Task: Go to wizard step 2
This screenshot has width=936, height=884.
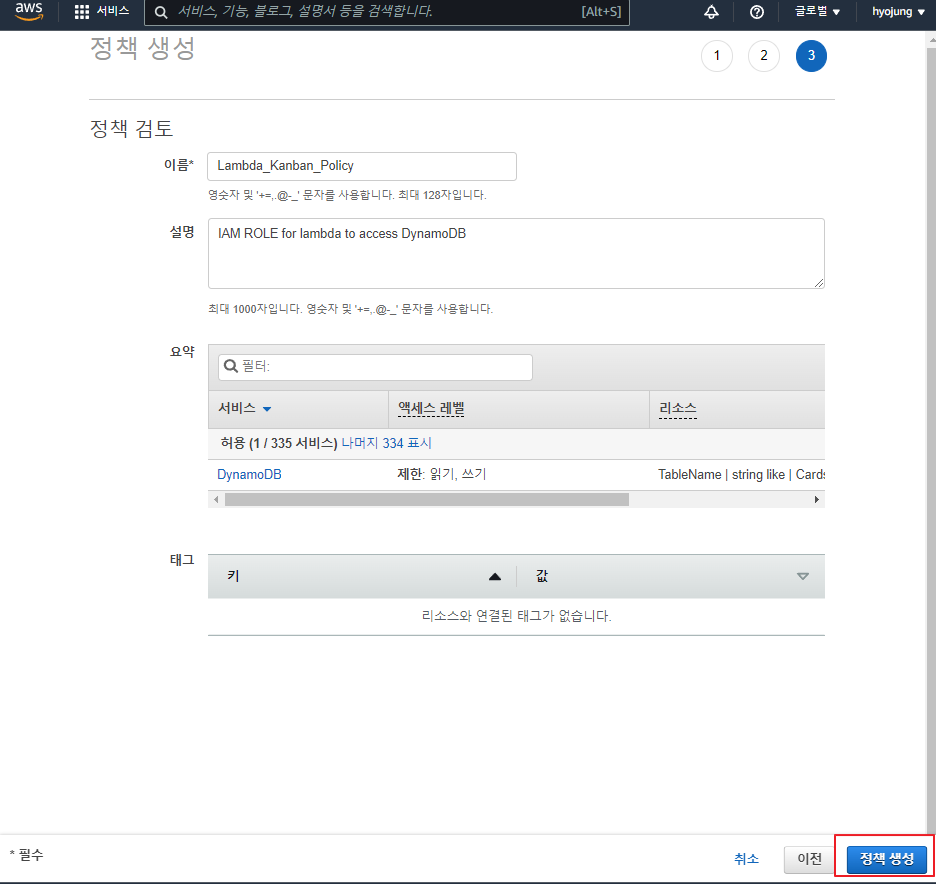Action: tap(764, 56)
